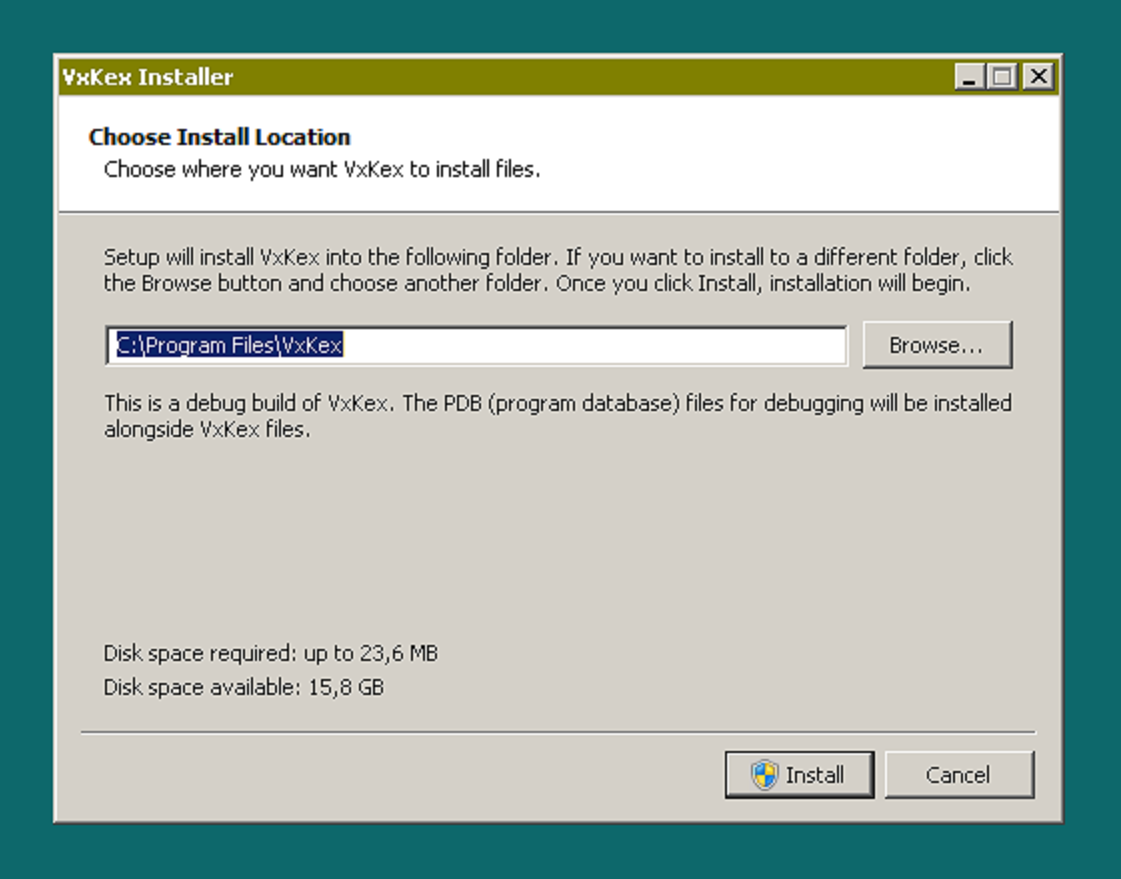Viewport: 1121px width, 879px height.
Task: Maximize the VxKex Installer window
Action: (x=1002, y=76)
